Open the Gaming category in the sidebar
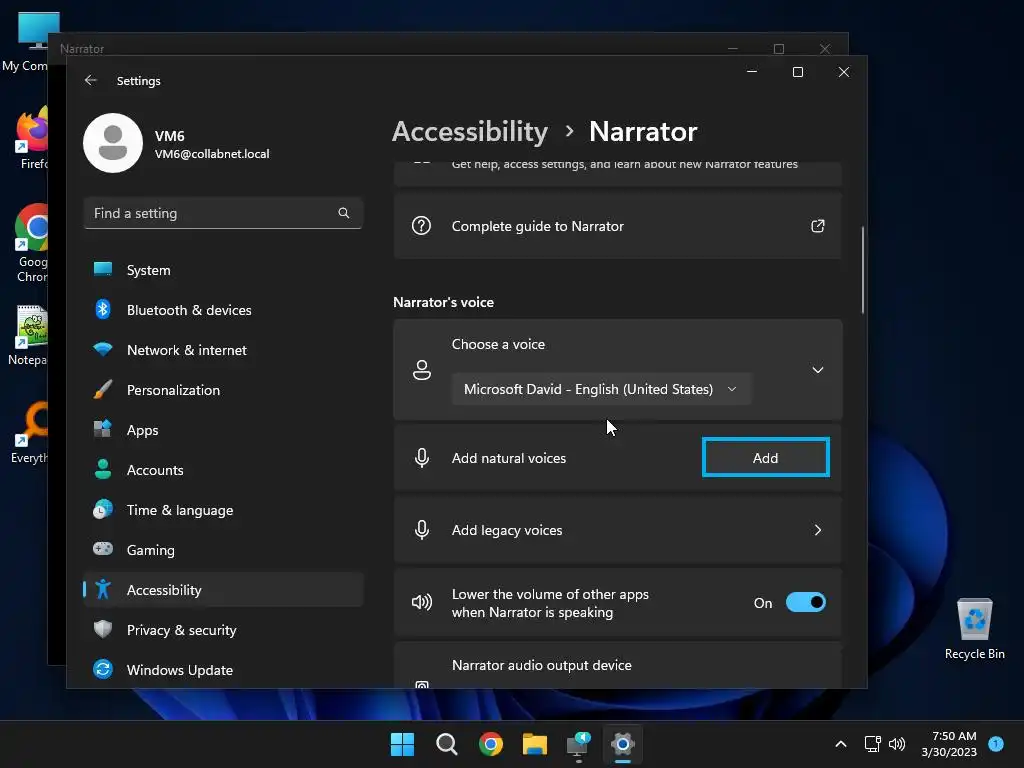This screenshot has width=1024, height=768. point(223,549)
